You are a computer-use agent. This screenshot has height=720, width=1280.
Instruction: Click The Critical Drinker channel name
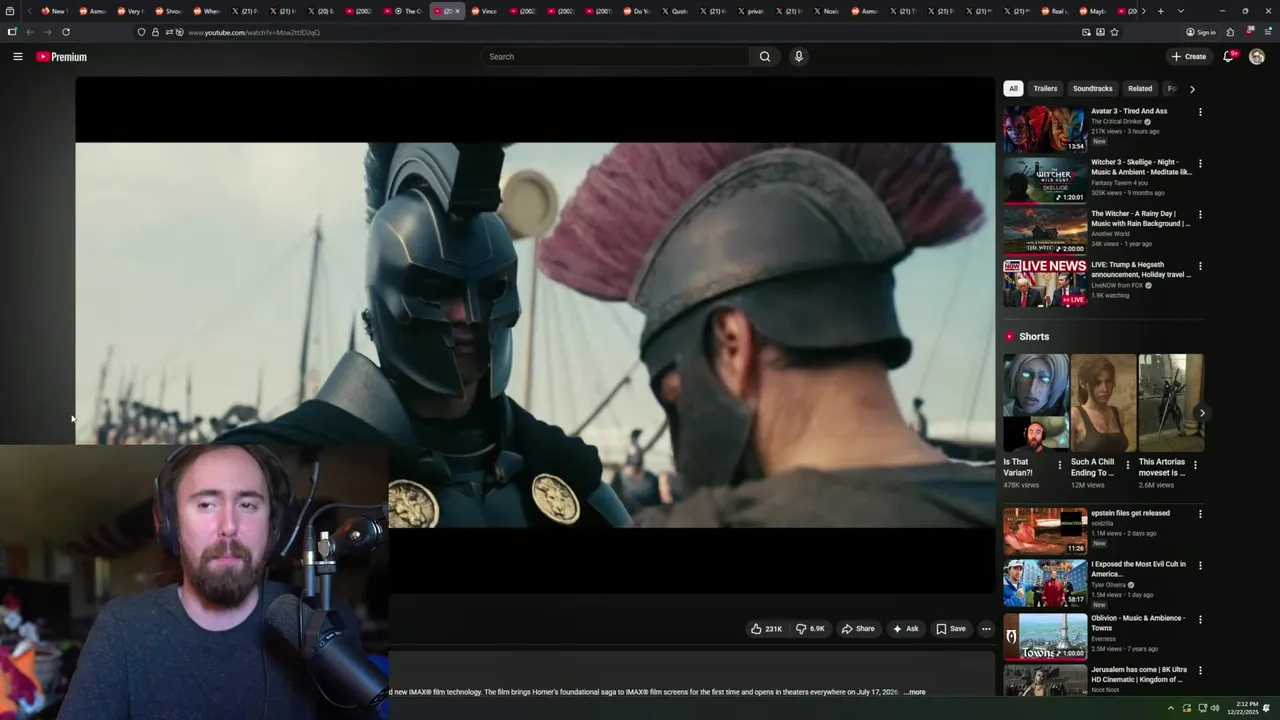pyautogui.click(x=1116, y=122)
